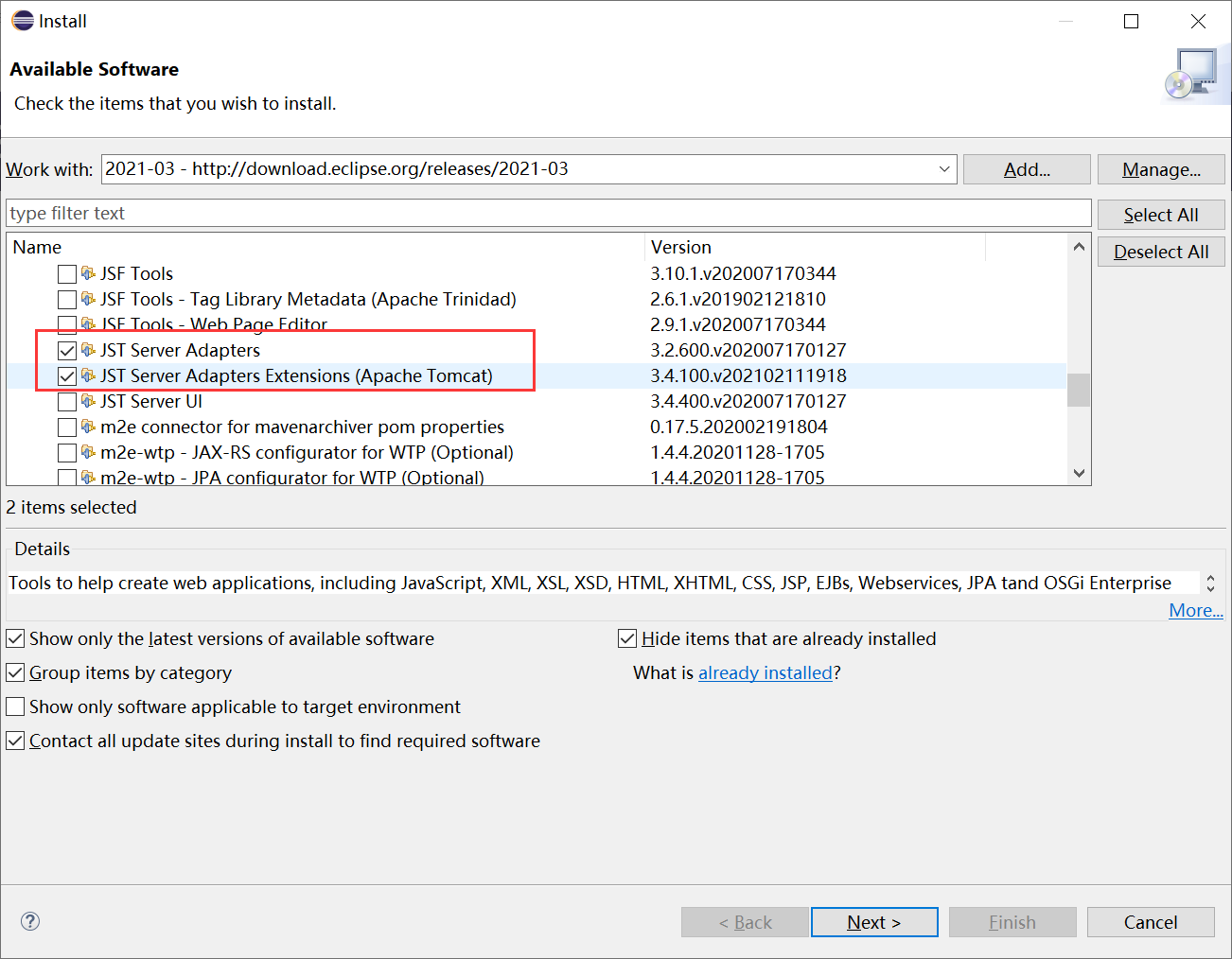Image resolution: width=1232 pixels, height=959 pixels.
Task: Click the Name column header
Action: [x=326, y=247]
